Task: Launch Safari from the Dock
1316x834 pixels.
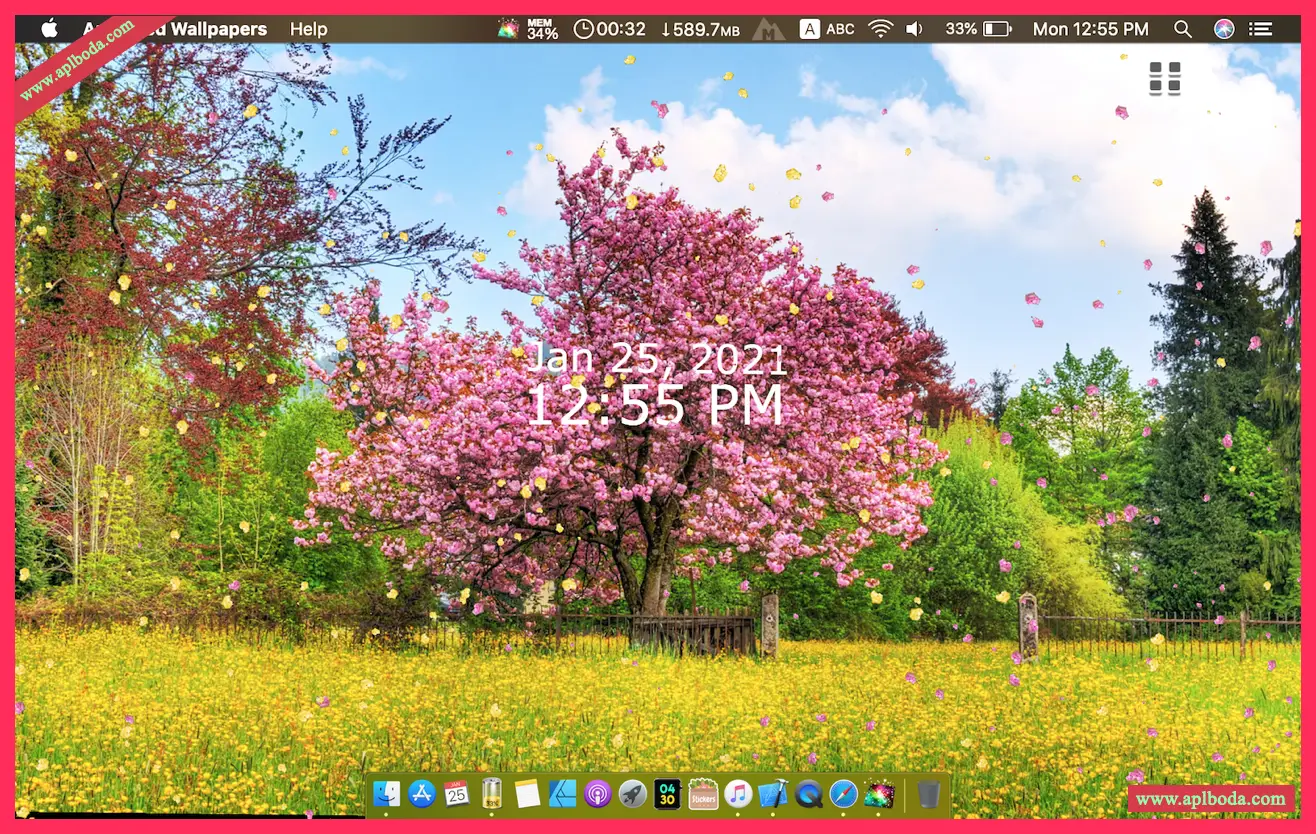Action: (843, 794)
